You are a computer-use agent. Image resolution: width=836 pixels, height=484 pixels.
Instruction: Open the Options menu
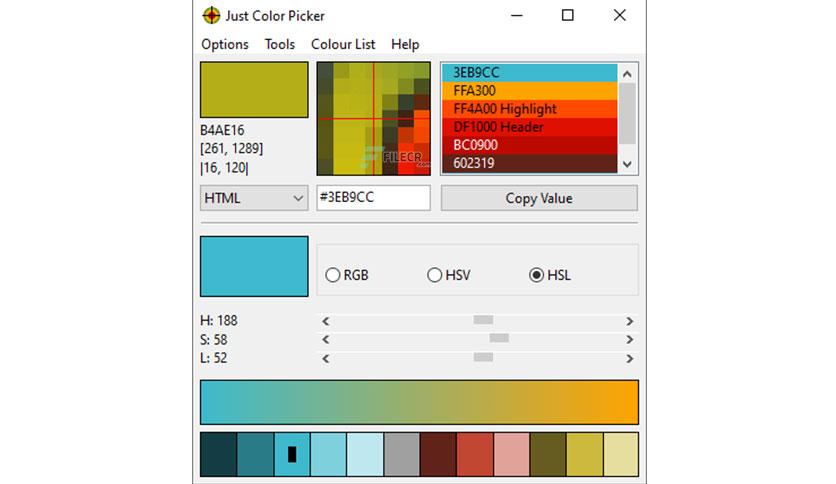click(x=224, y=44)
